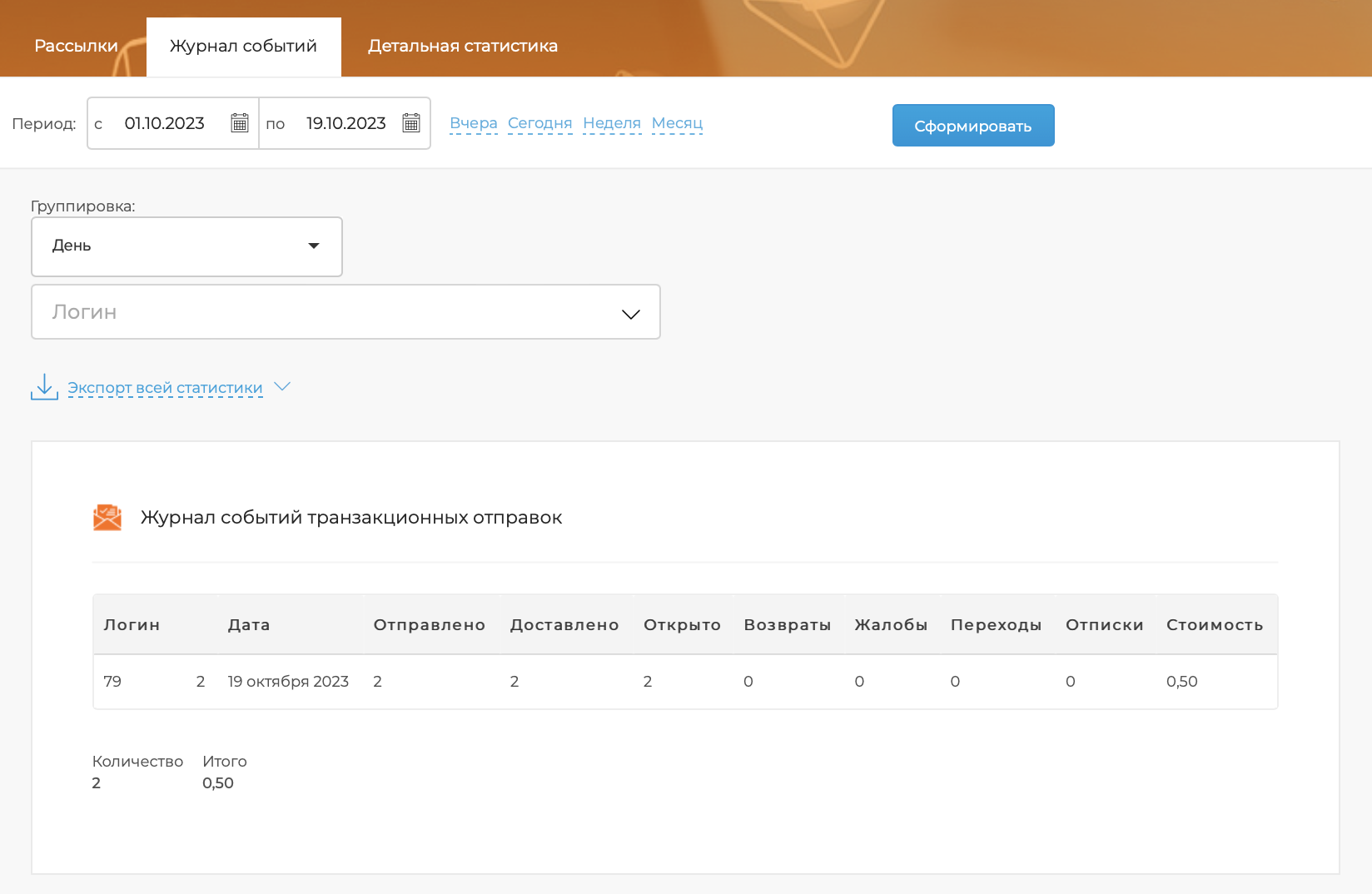The image size is (1372, 894).
Task: Select the Неделя period link
Action: click(x=612, y=123)
